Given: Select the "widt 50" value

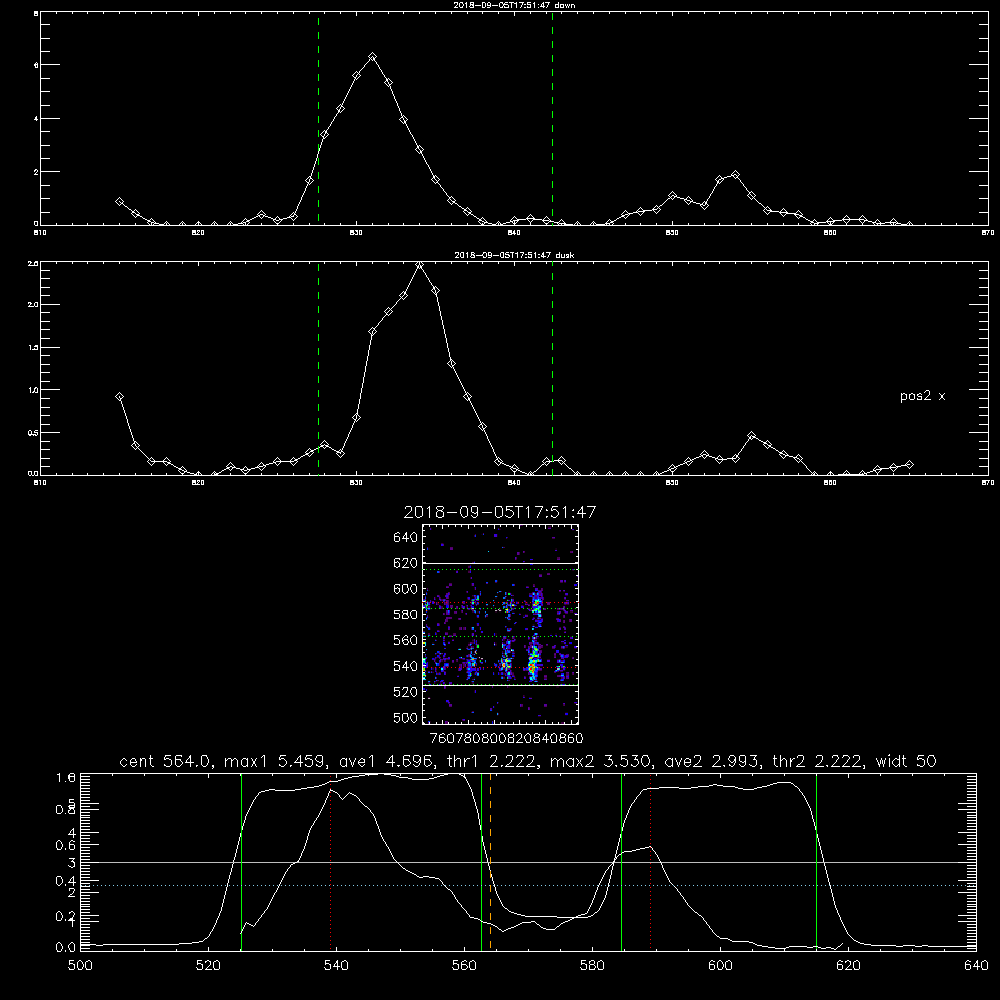Looking at the screenshot, I should tap(906, 761).
